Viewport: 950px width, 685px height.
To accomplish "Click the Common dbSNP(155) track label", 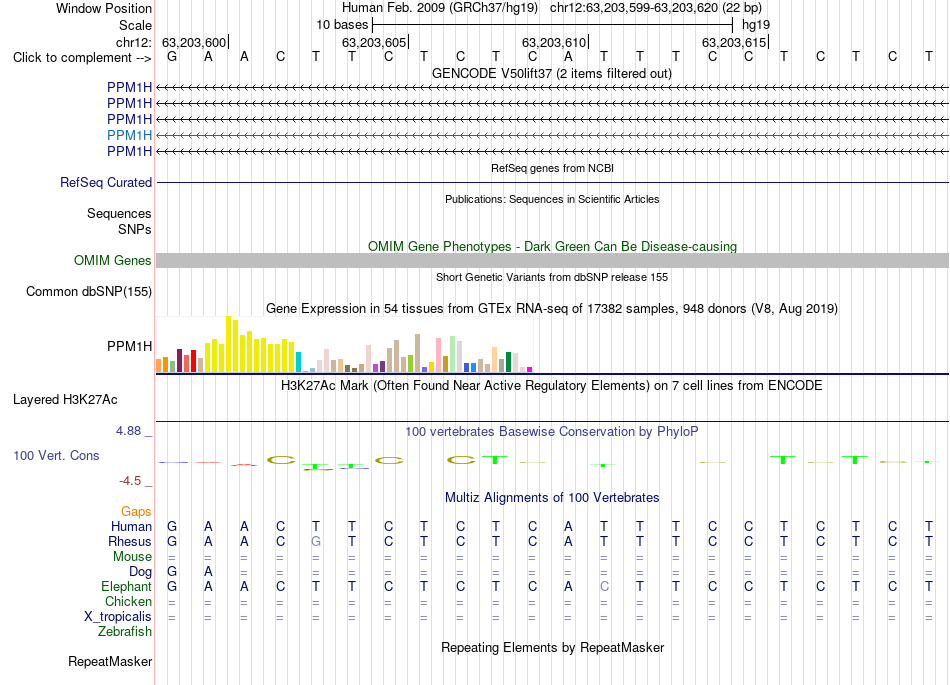I will [x=88, y=291].
